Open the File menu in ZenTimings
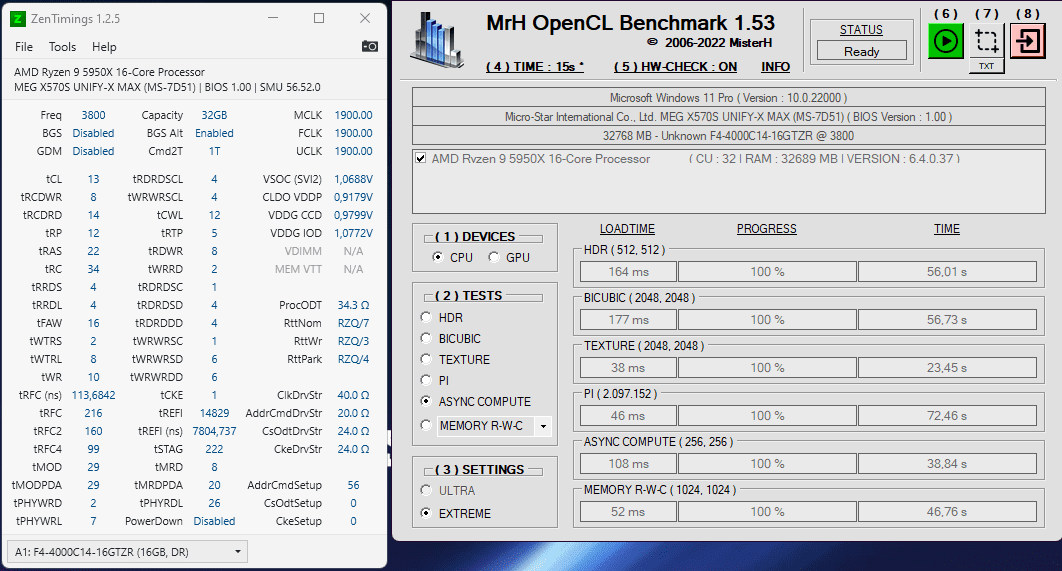 pyautogui.click(x=24, y=47)
